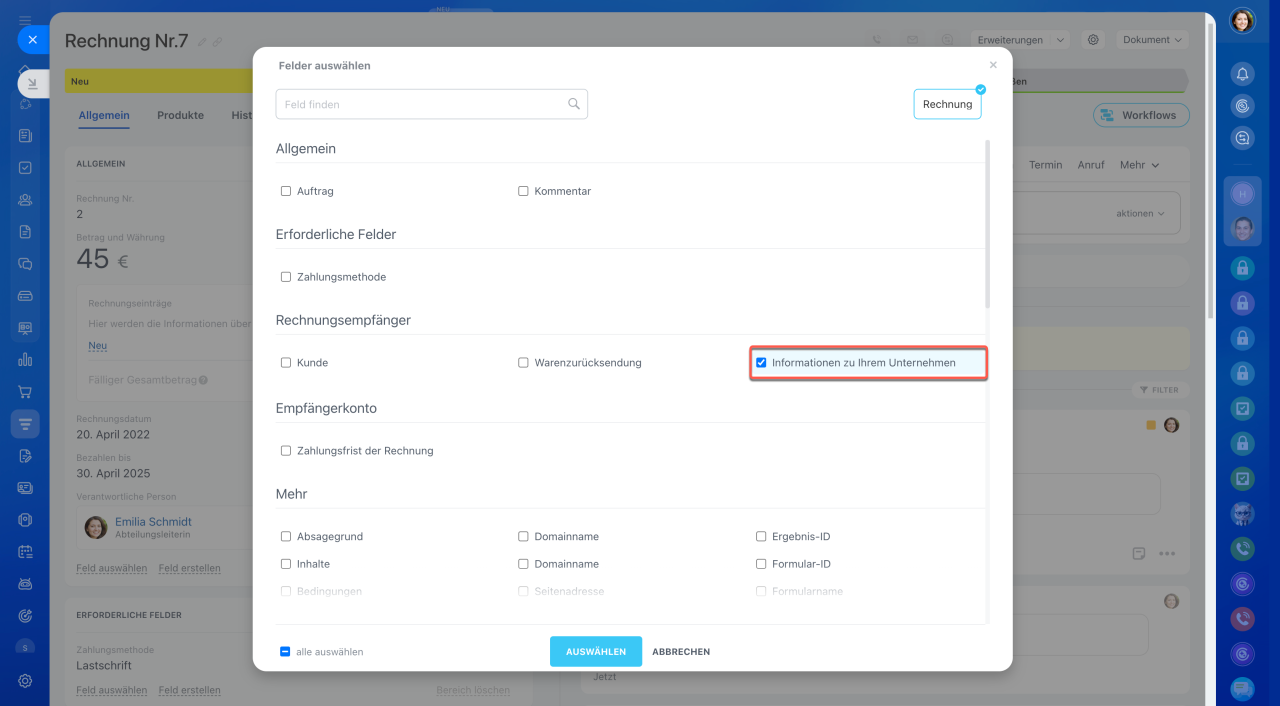Image resolution: width=1280 pixels, height=706 pixels.
Task: Check the Zahlungsmethode checkbox
Action: pos(286,277)
